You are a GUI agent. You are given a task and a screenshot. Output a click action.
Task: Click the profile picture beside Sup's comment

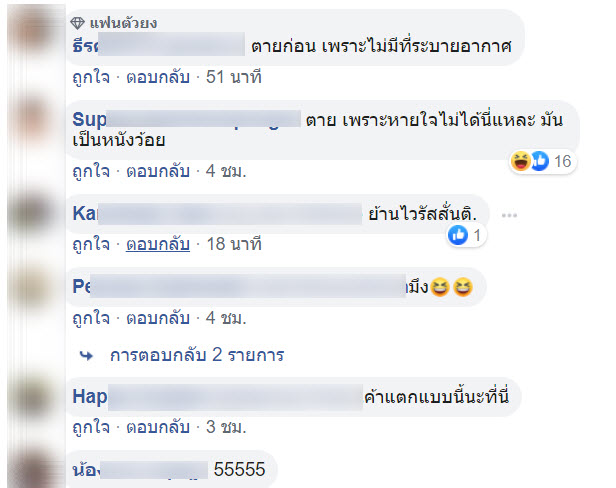(x=35, y=119)
